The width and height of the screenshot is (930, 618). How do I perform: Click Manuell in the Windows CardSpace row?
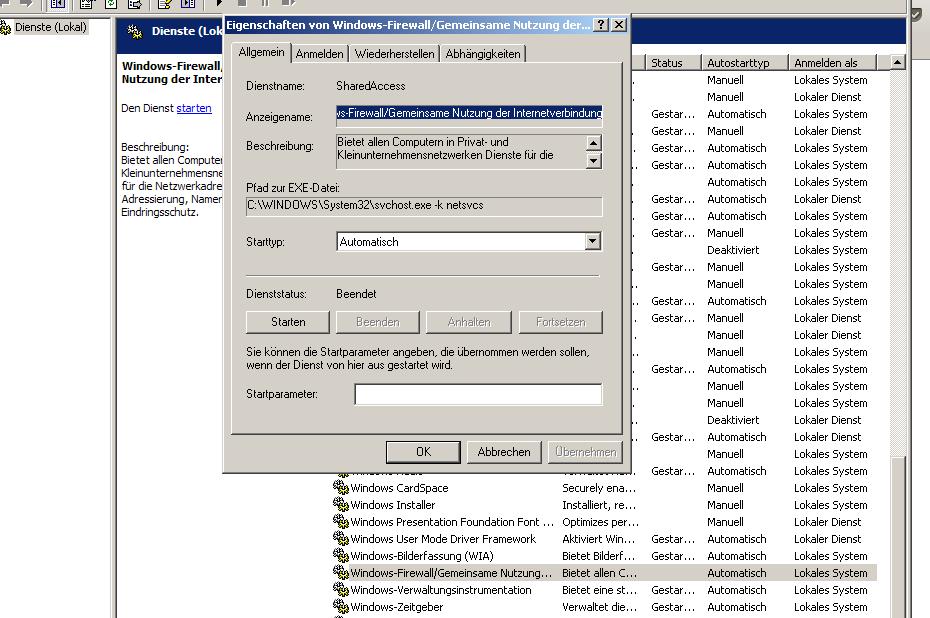[x=725, y=488]
